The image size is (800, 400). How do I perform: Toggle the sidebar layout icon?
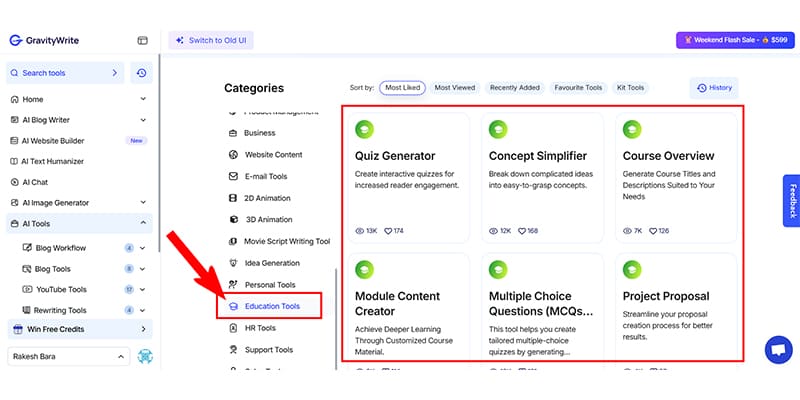coord(142,40)
